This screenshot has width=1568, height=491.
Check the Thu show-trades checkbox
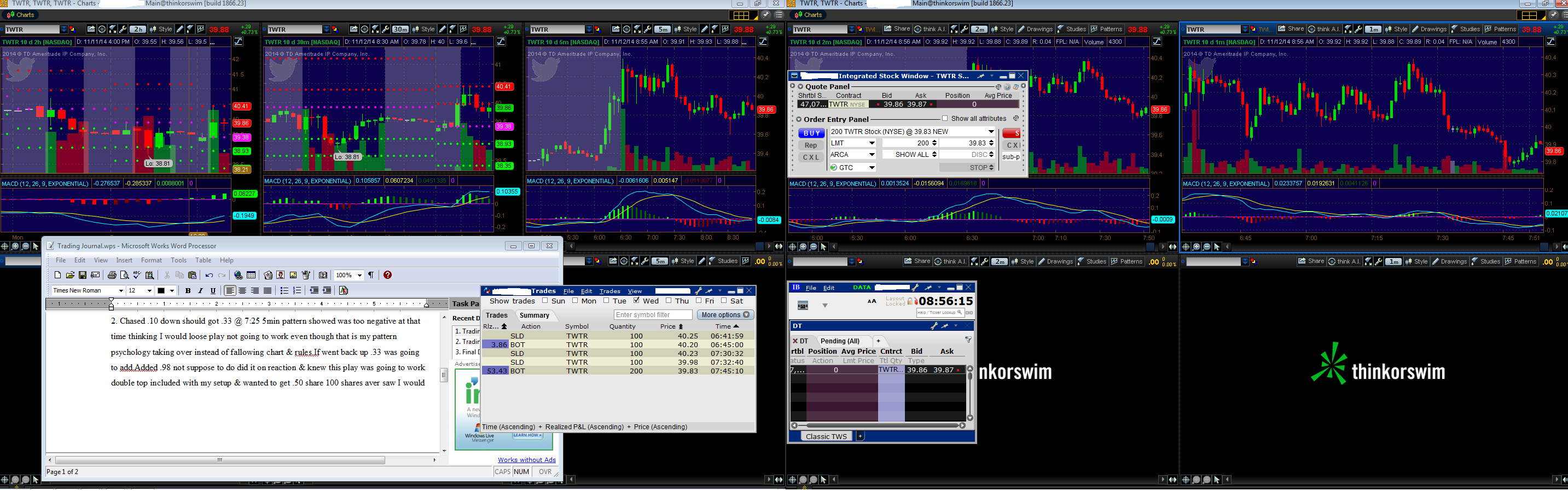pyautogui.click(x=669, y=301)
